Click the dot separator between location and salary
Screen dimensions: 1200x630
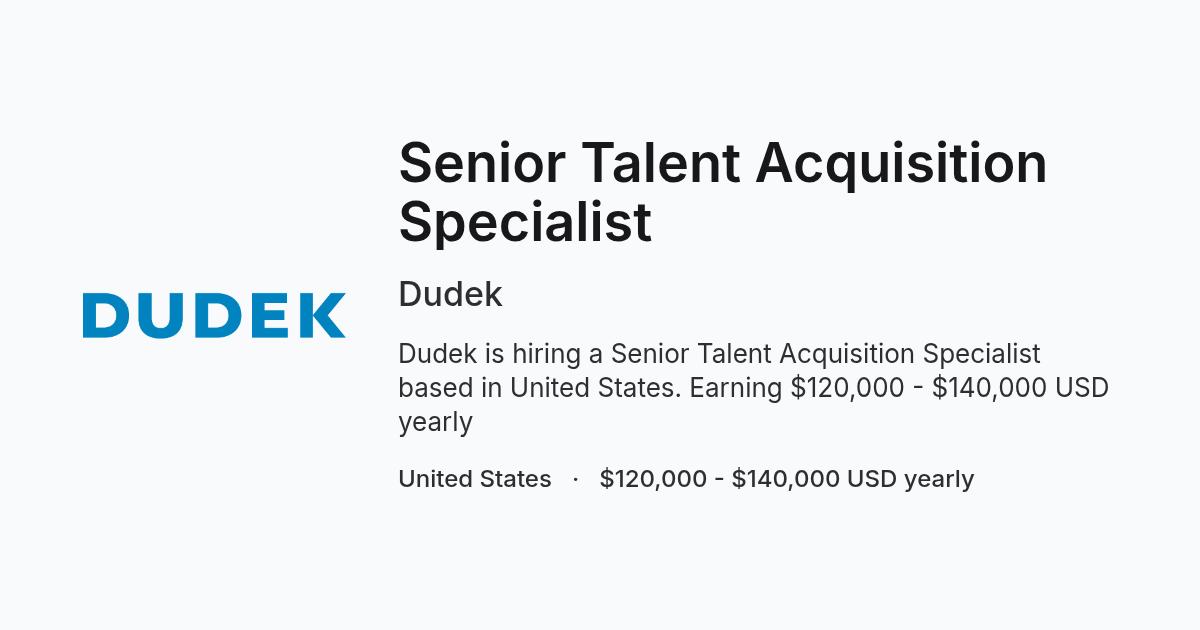(576, 479)
